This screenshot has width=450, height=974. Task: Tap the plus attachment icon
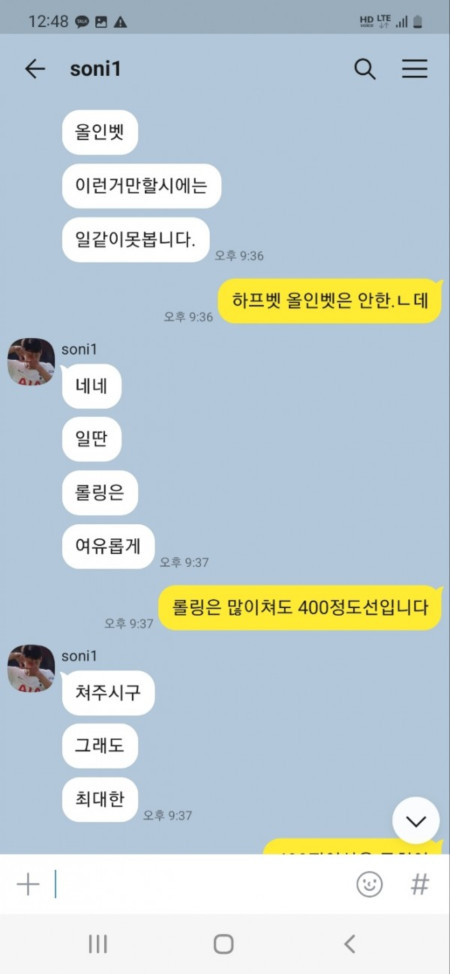[x=28, y=884]
